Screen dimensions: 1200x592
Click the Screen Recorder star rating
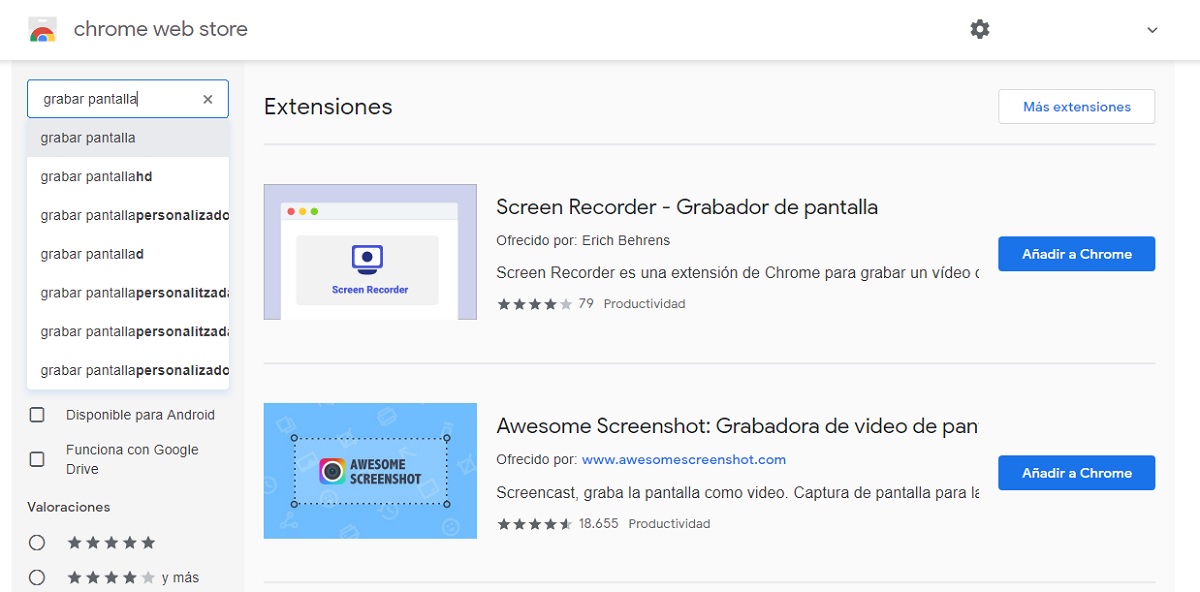coord(534,304)
